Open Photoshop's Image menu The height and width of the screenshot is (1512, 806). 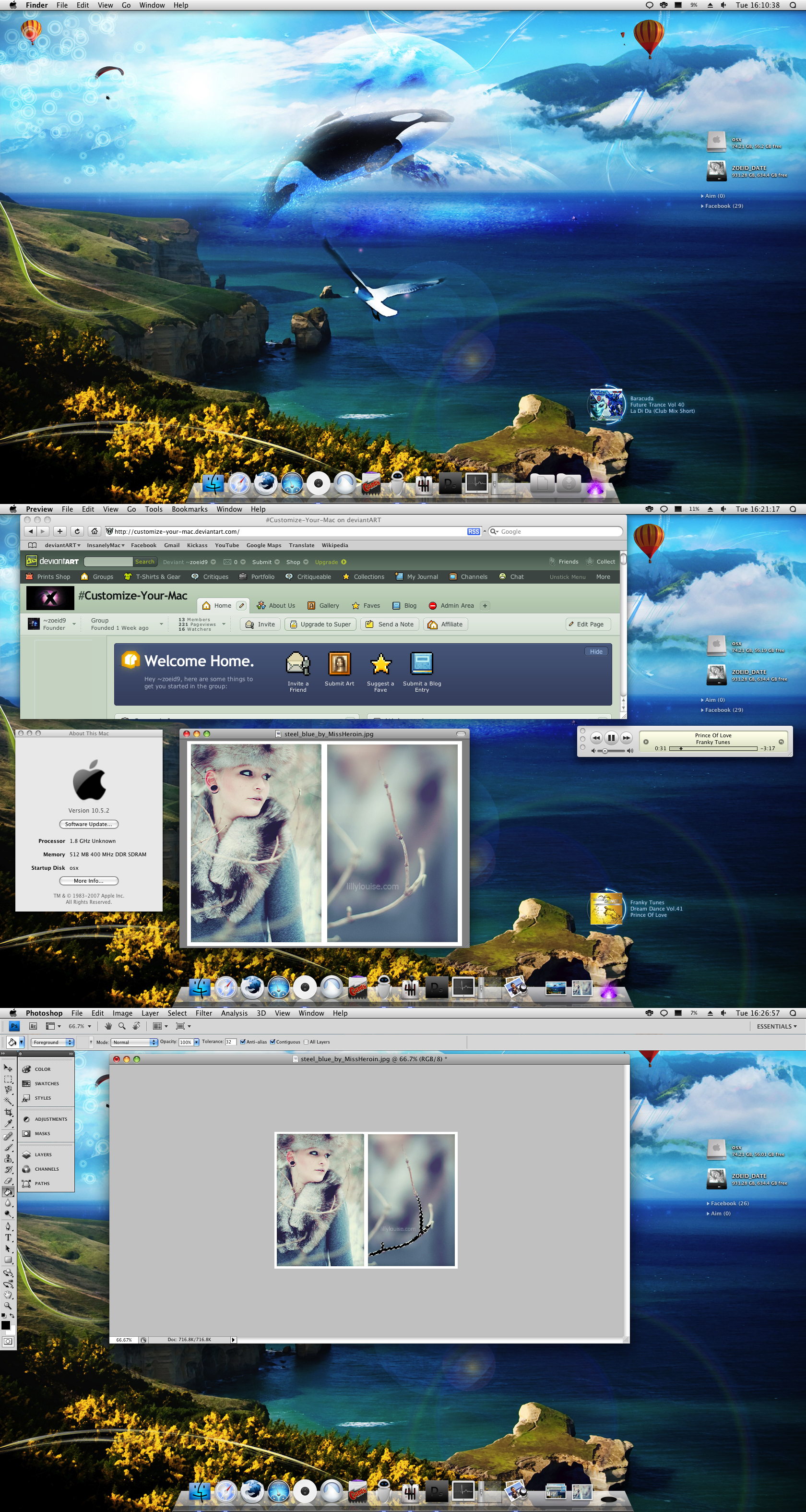pyautogui.click(x=123, y=1013)
